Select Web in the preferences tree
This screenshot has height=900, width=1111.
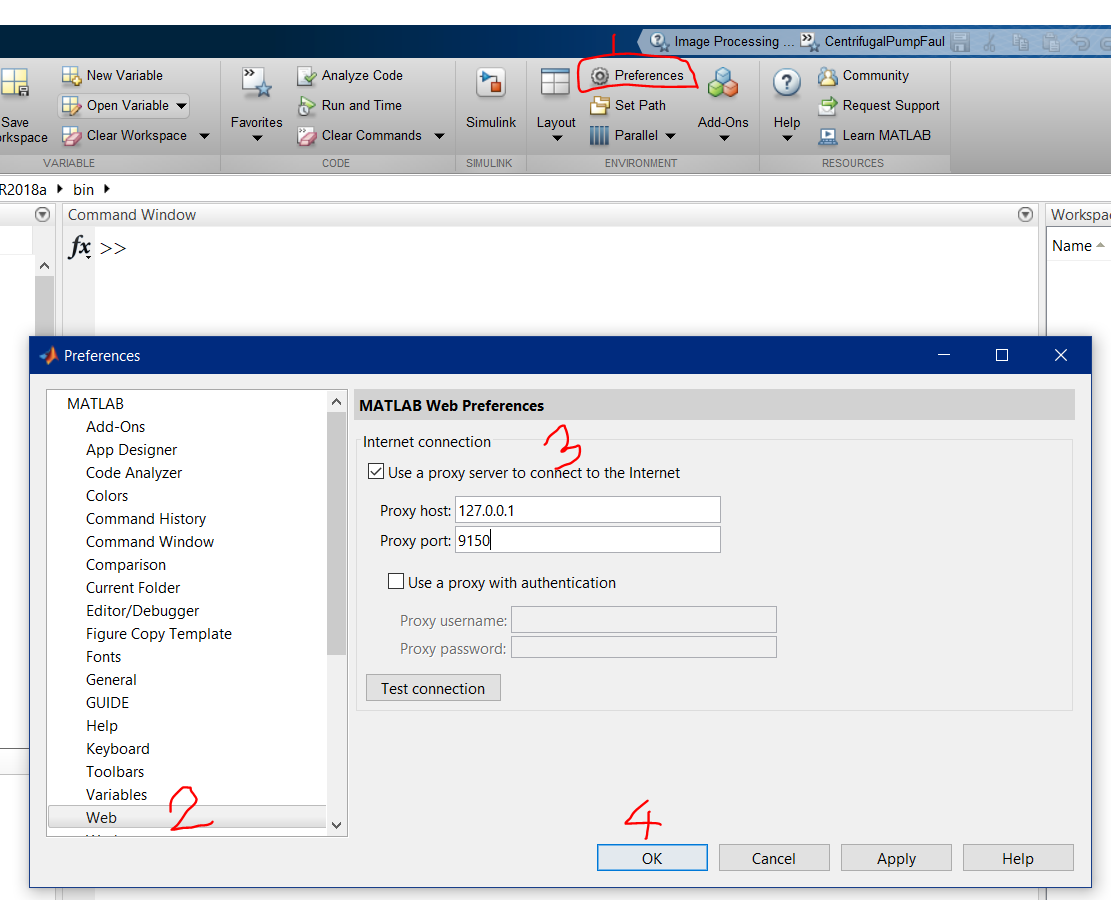[187, 817]
